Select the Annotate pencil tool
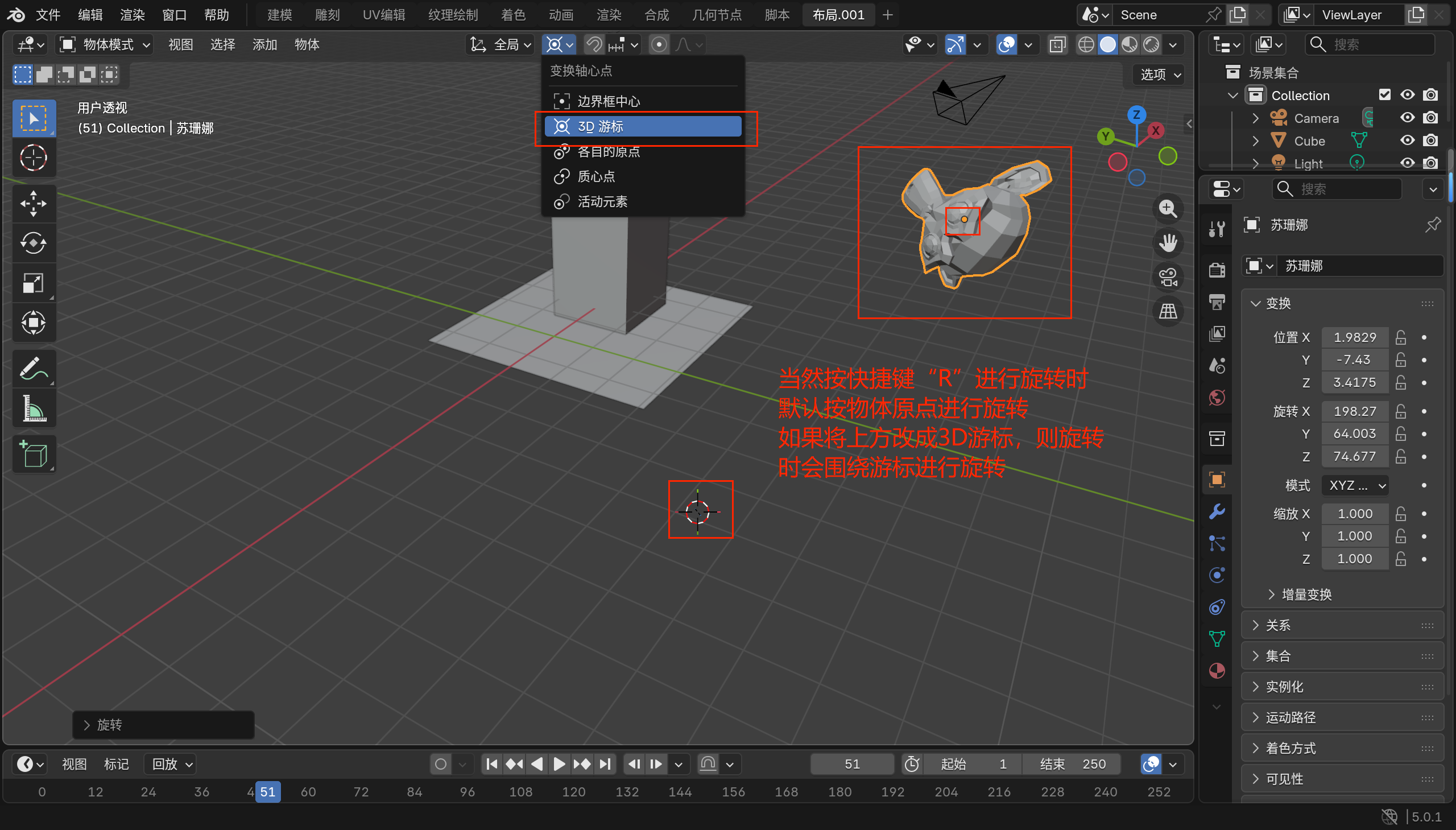 [33, 369]
